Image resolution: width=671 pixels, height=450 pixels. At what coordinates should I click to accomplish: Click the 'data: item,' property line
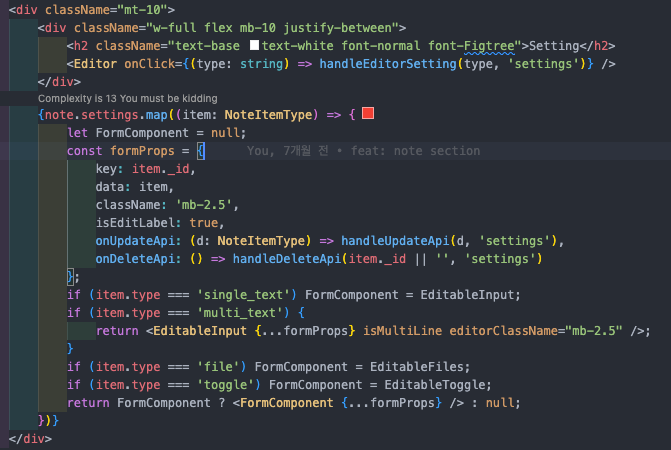pos(134,187)
